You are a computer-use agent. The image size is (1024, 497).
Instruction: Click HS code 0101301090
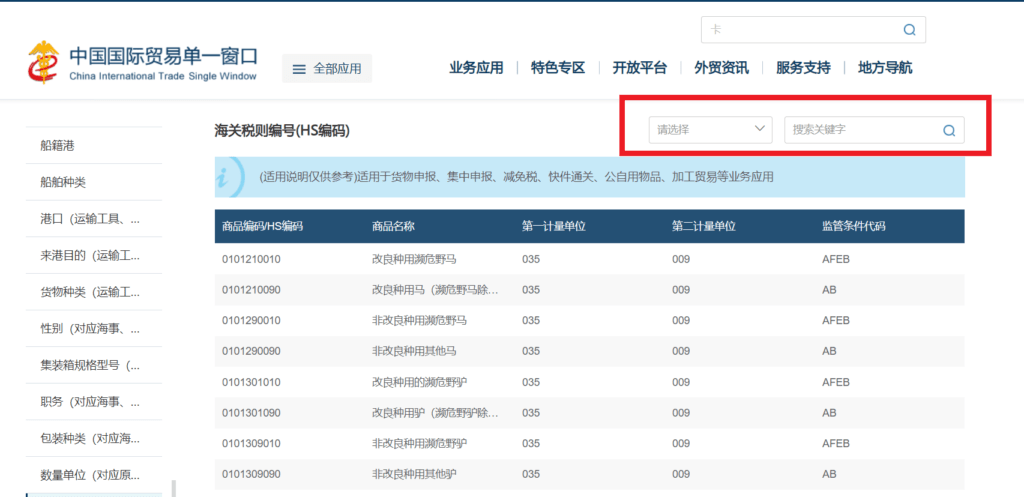point(251,413)
